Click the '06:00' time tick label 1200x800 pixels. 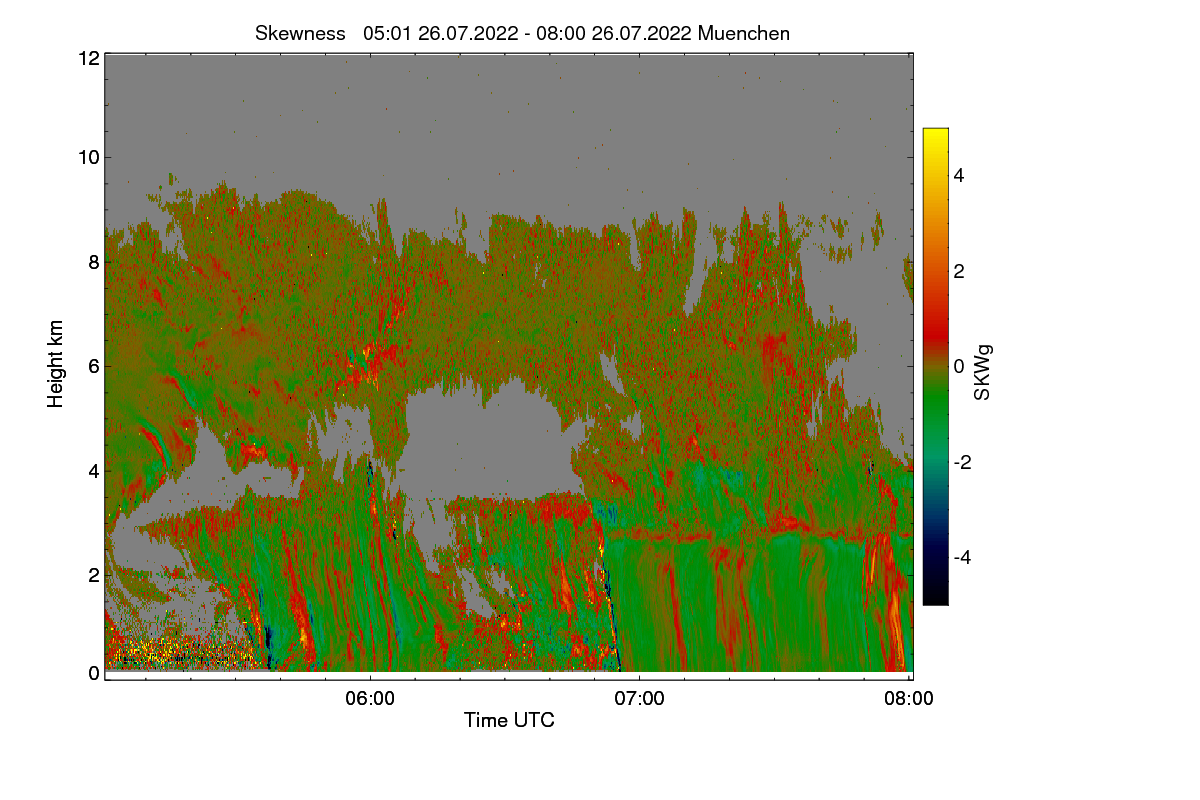pyautogui.click(x=370, y=699)
